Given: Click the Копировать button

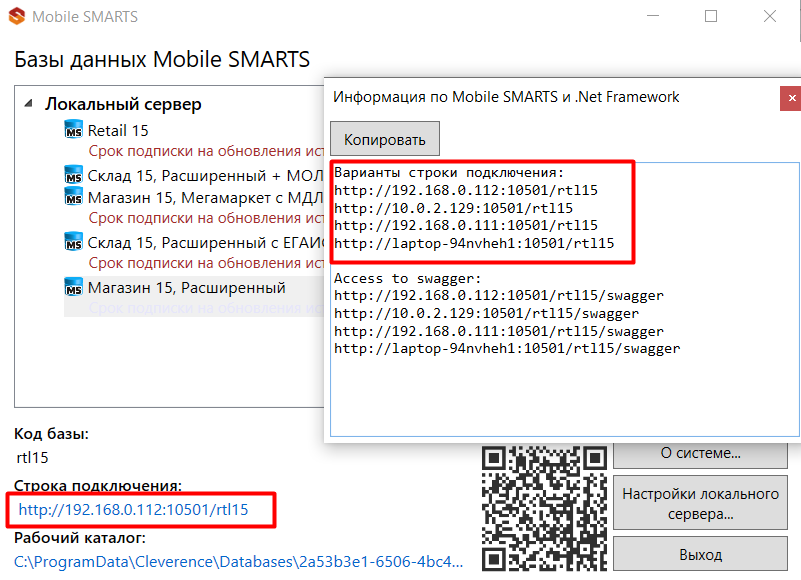Looking at the screenshot, I should pyautogui.click(x=385, y=139).
